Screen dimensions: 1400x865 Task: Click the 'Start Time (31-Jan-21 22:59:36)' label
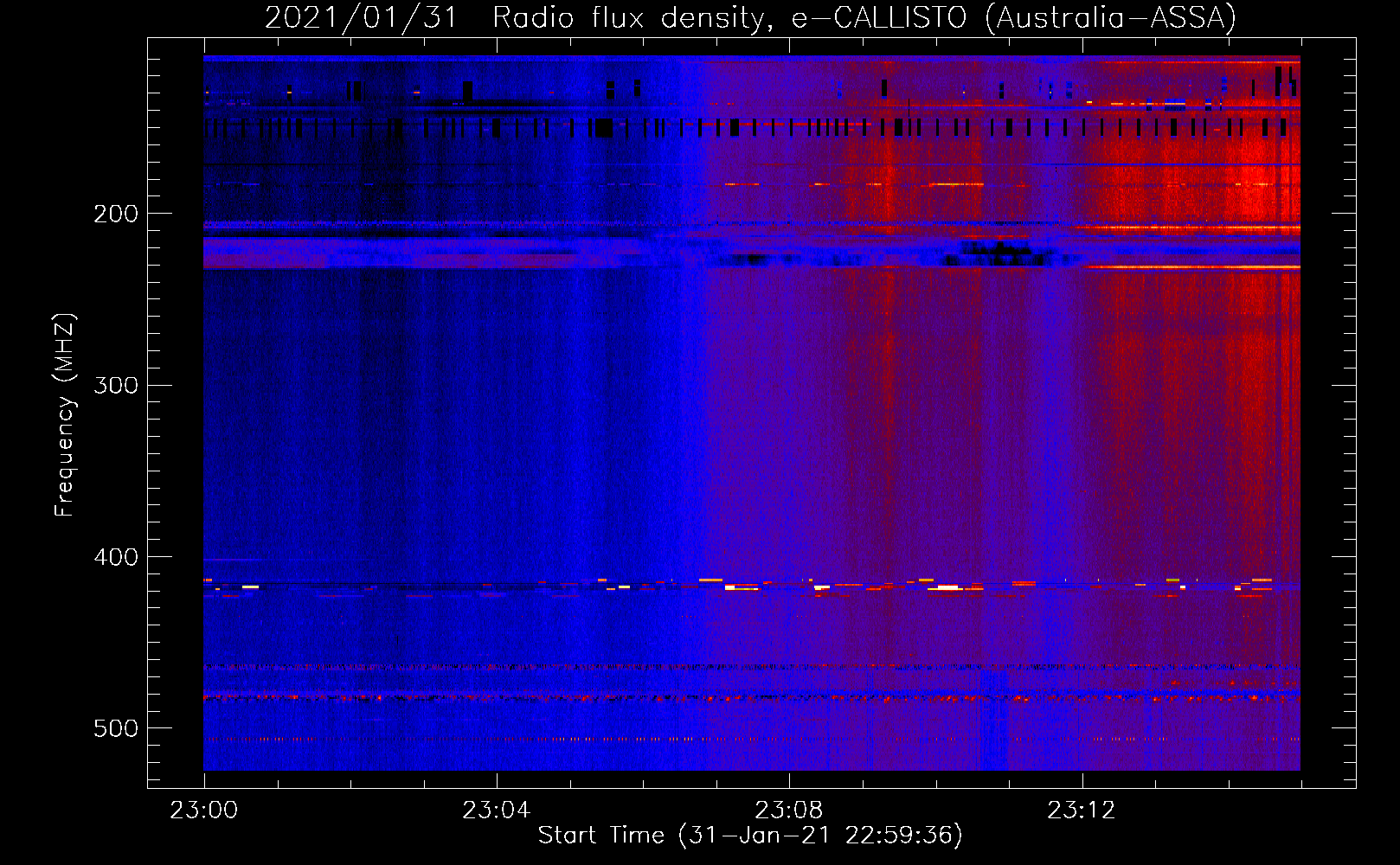(x=750, y=836)
